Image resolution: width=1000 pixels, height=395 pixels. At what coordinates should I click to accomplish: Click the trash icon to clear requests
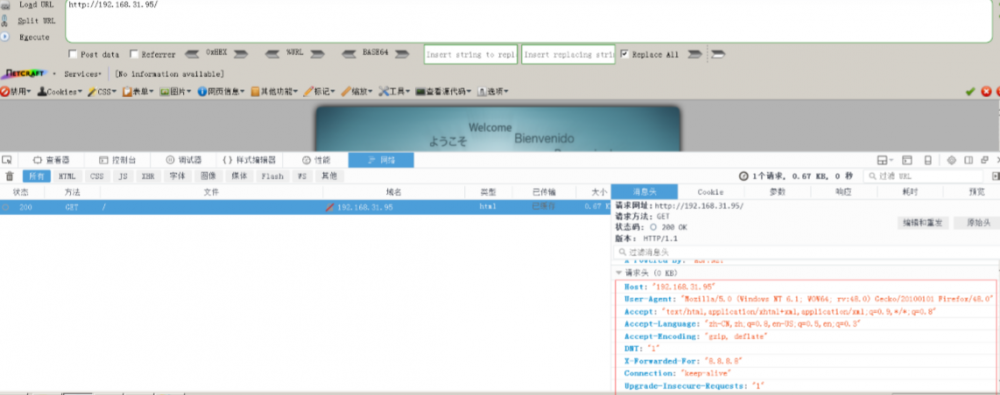pos(10,176)
